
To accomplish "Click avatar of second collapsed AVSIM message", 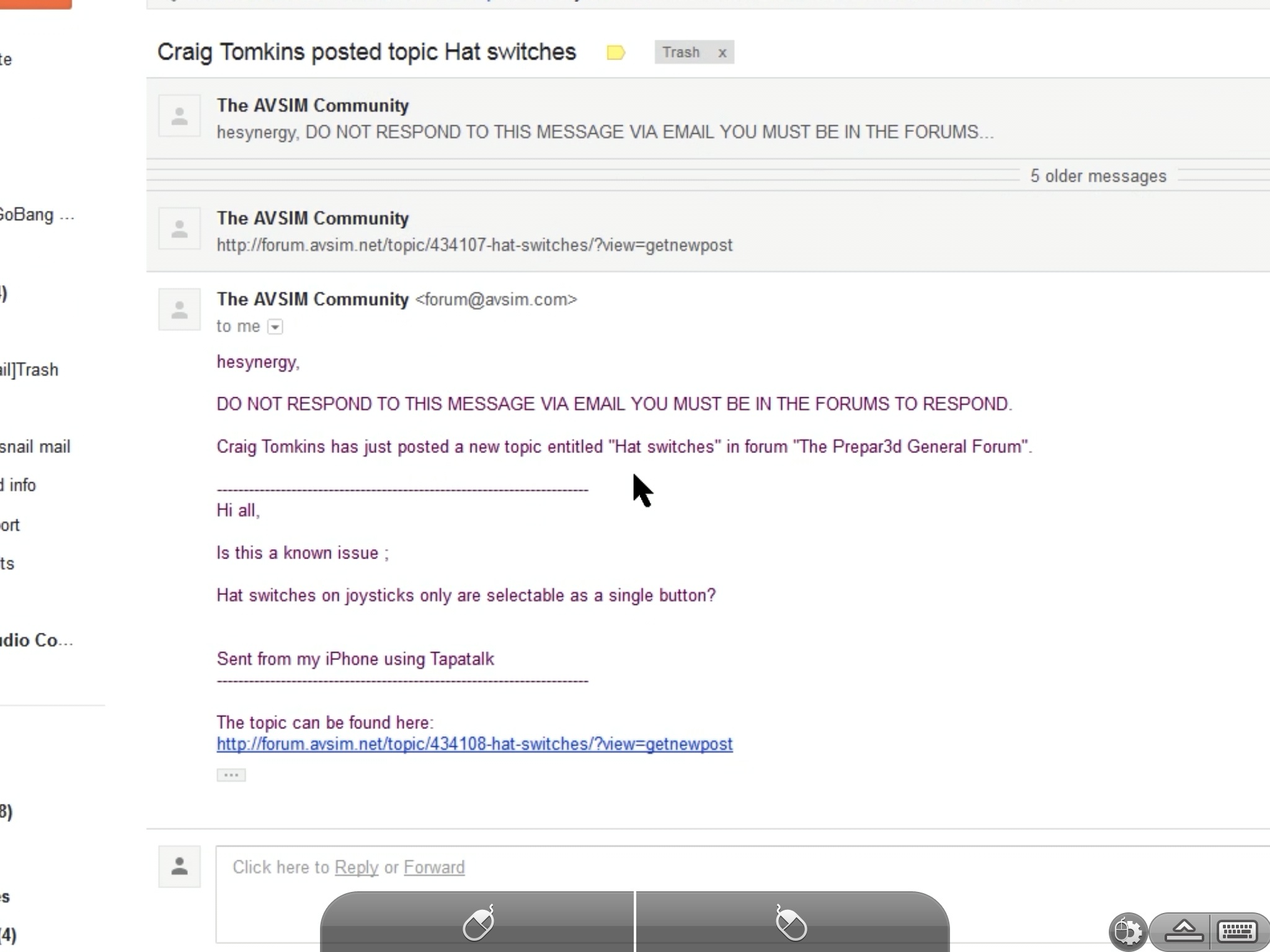I will [x=179, y=229].
